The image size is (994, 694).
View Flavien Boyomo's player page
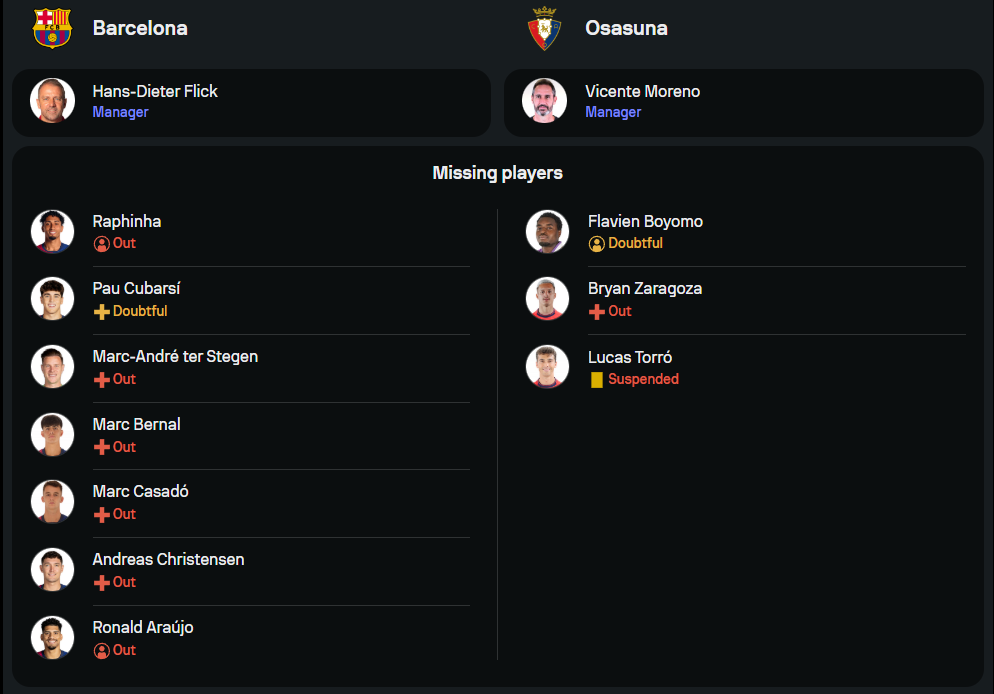tap(645, 222)
